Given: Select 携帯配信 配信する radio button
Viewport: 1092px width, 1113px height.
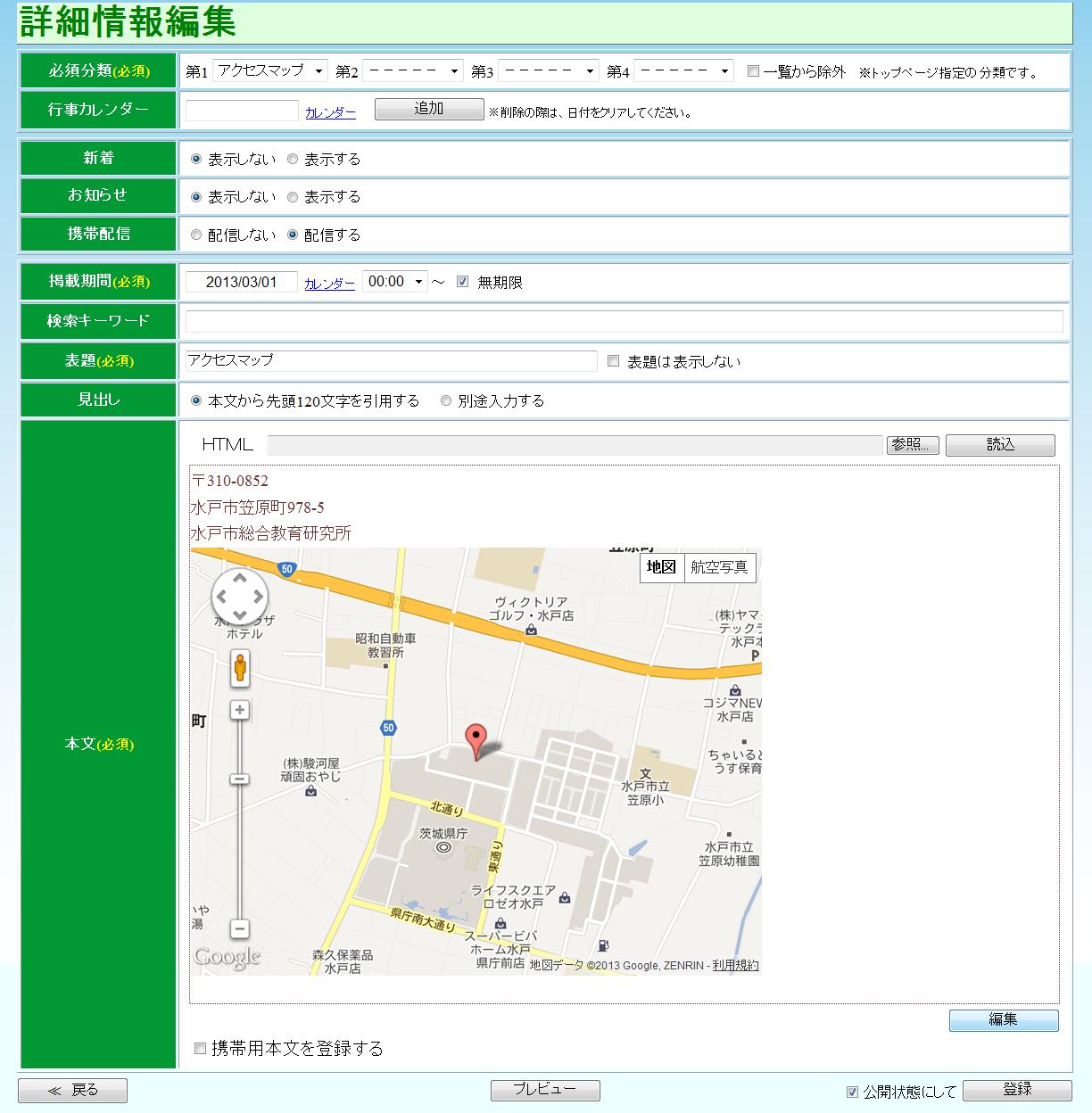Looking at the screenshot, I should (x=293, y=235).
